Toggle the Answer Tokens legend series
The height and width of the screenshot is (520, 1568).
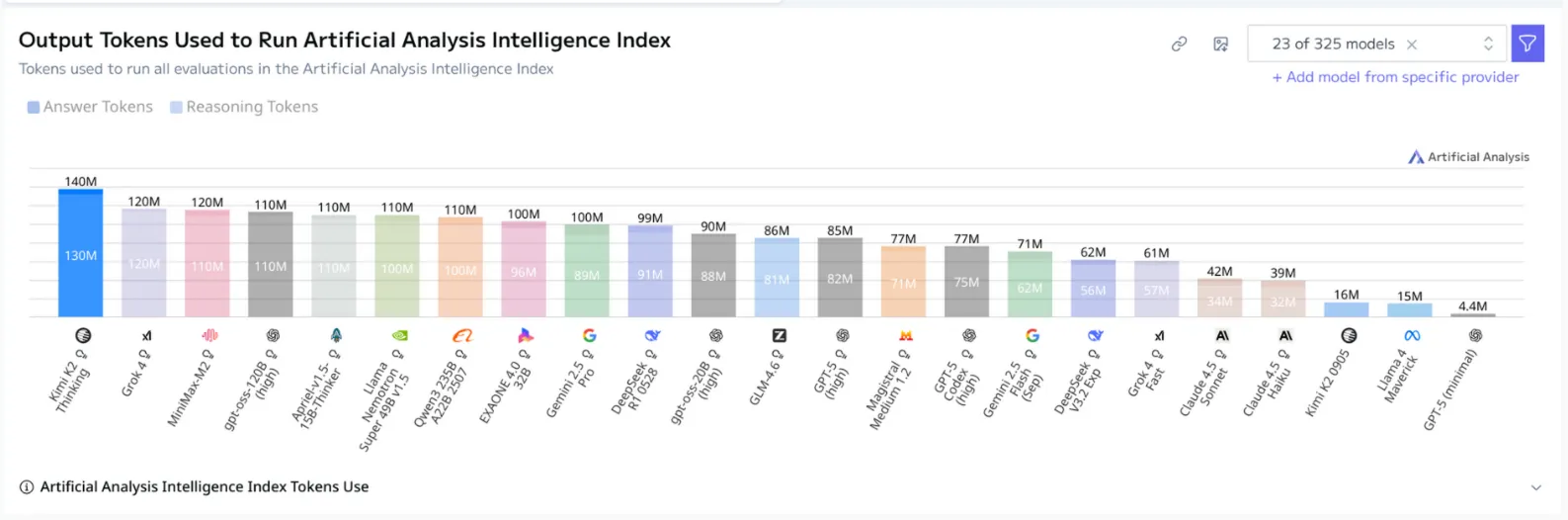90,107
